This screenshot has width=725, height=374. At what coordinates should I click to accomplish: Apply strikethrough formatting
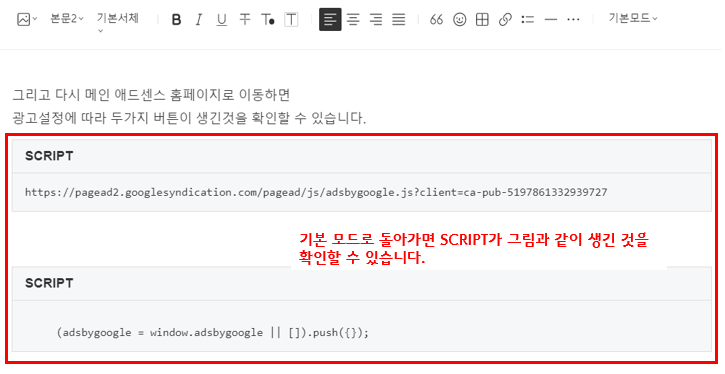click(245, 19)
